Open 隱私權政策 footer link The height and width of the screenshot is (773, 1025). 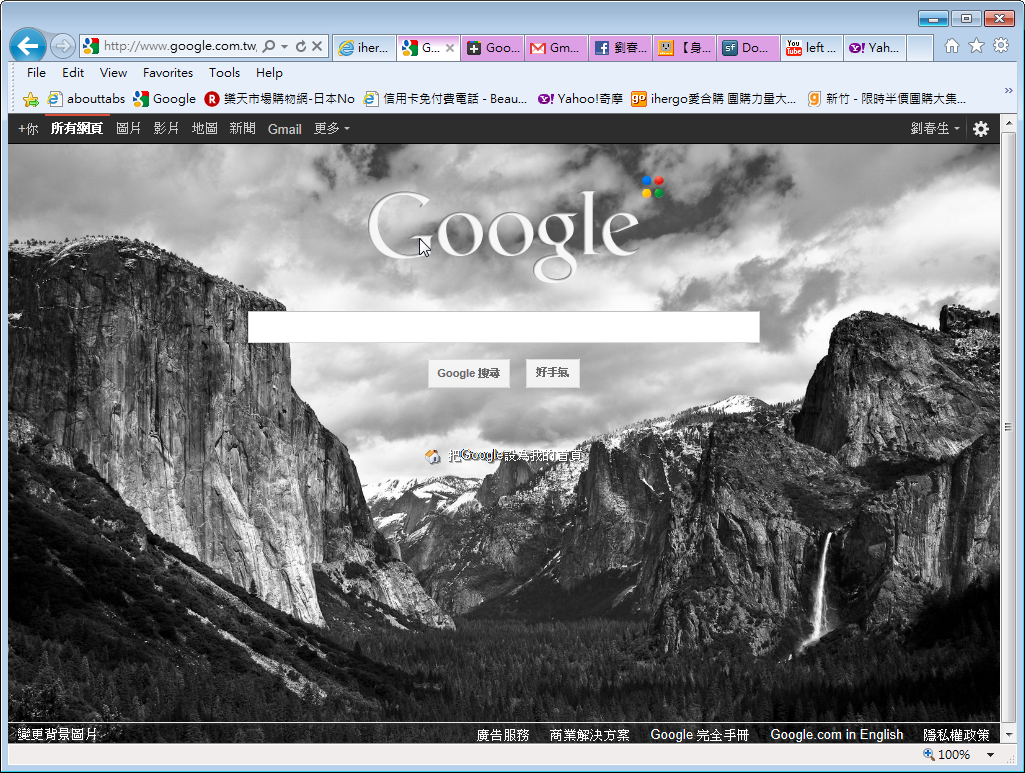pyautogui.click(x=956, y=735)
